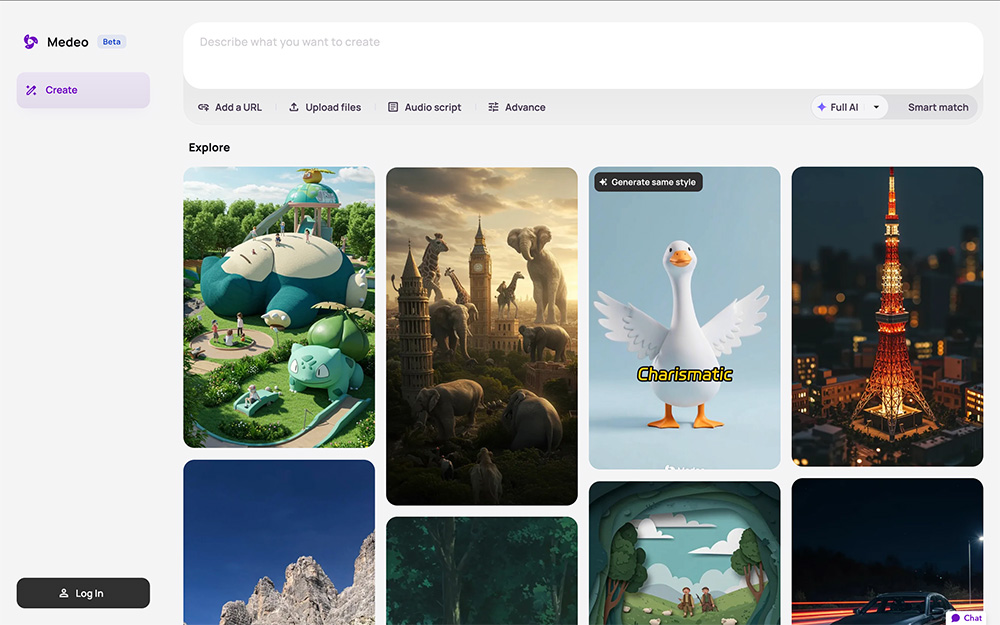
Task: Open the night car light trails thumbnail
Action: point(888,552)
